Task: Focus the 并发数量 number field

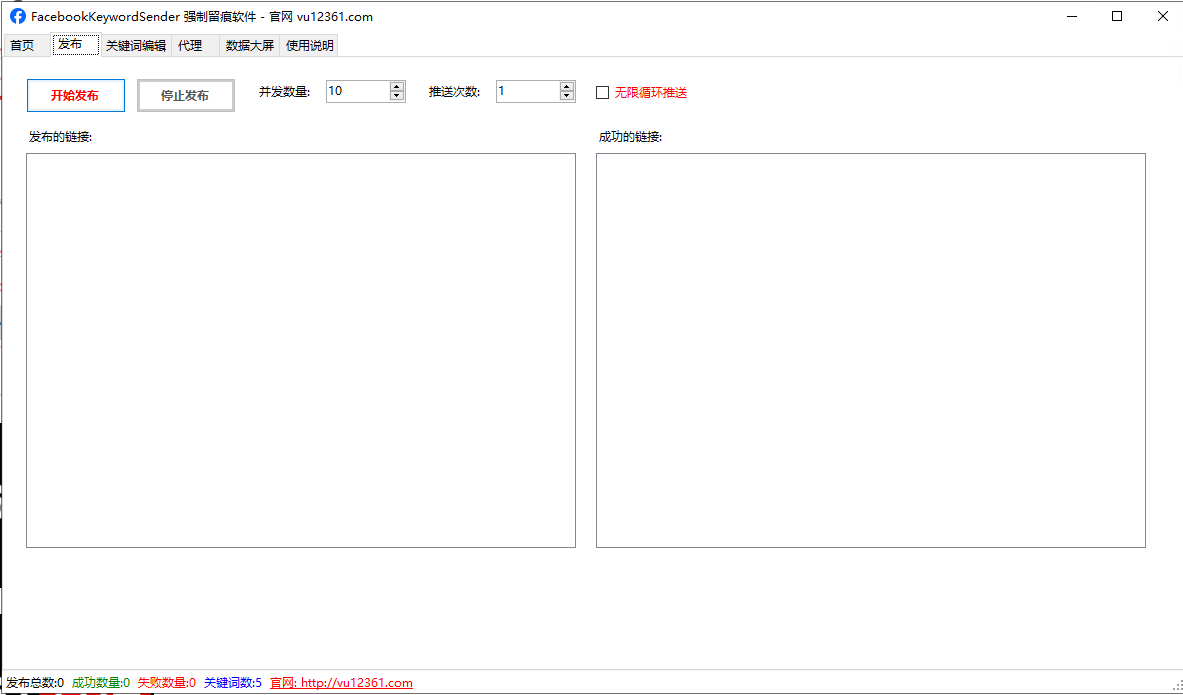Action: click(357, 91)
